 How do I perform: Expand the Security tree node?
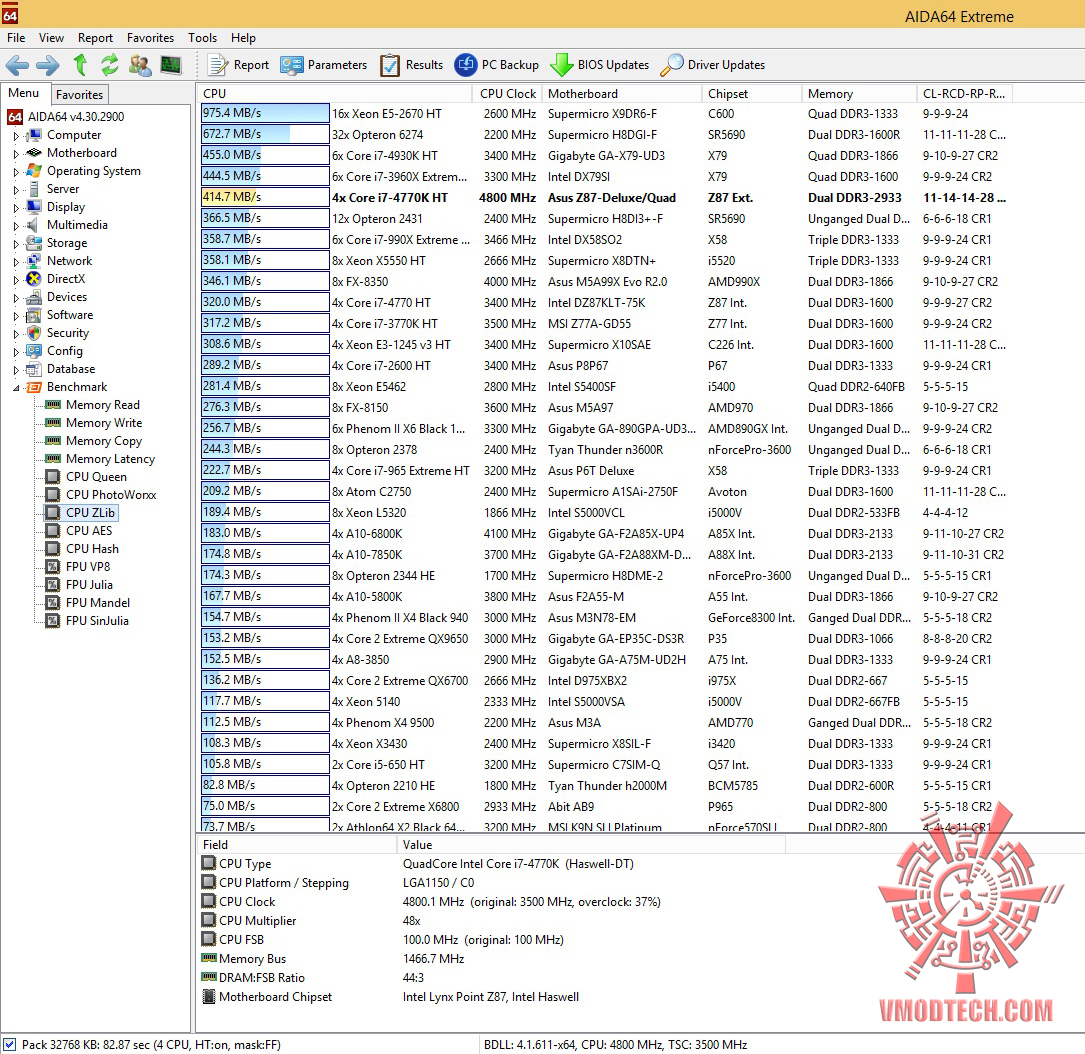(x=16, y=334)
